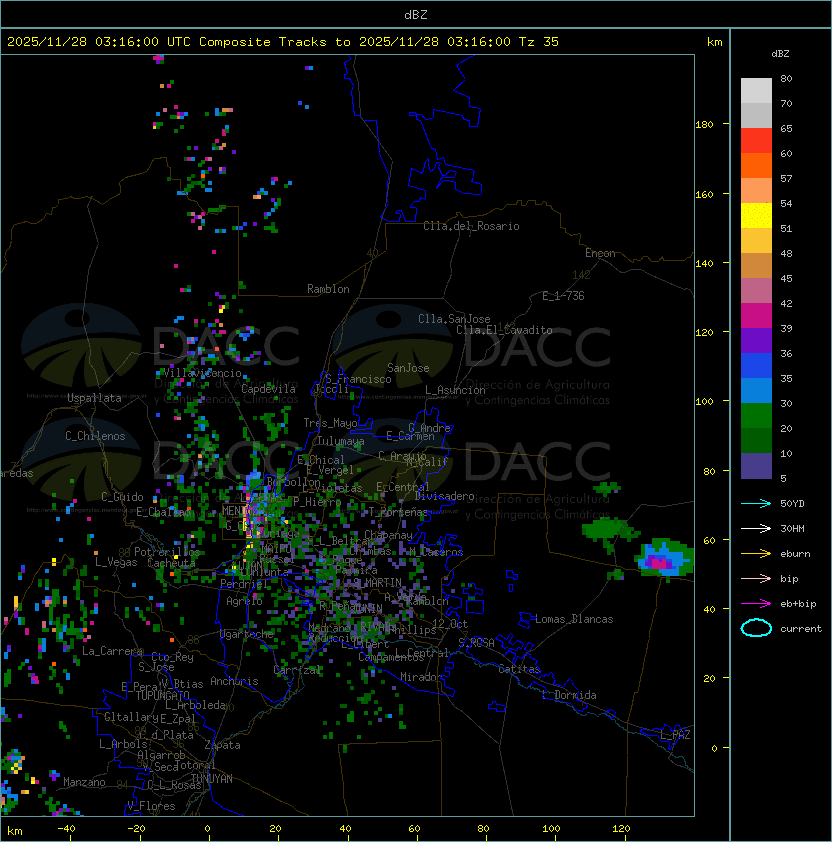Click the 'Tres_Mayo' map label
The height and width of the screenshot is (842, 832).
click(330, 423)
